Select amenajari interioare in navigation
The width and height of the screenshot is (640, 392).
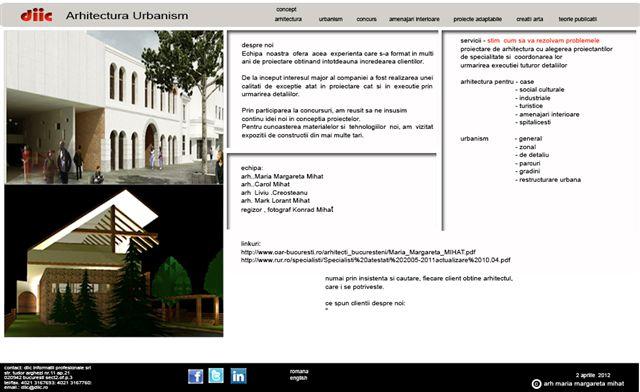414,19
